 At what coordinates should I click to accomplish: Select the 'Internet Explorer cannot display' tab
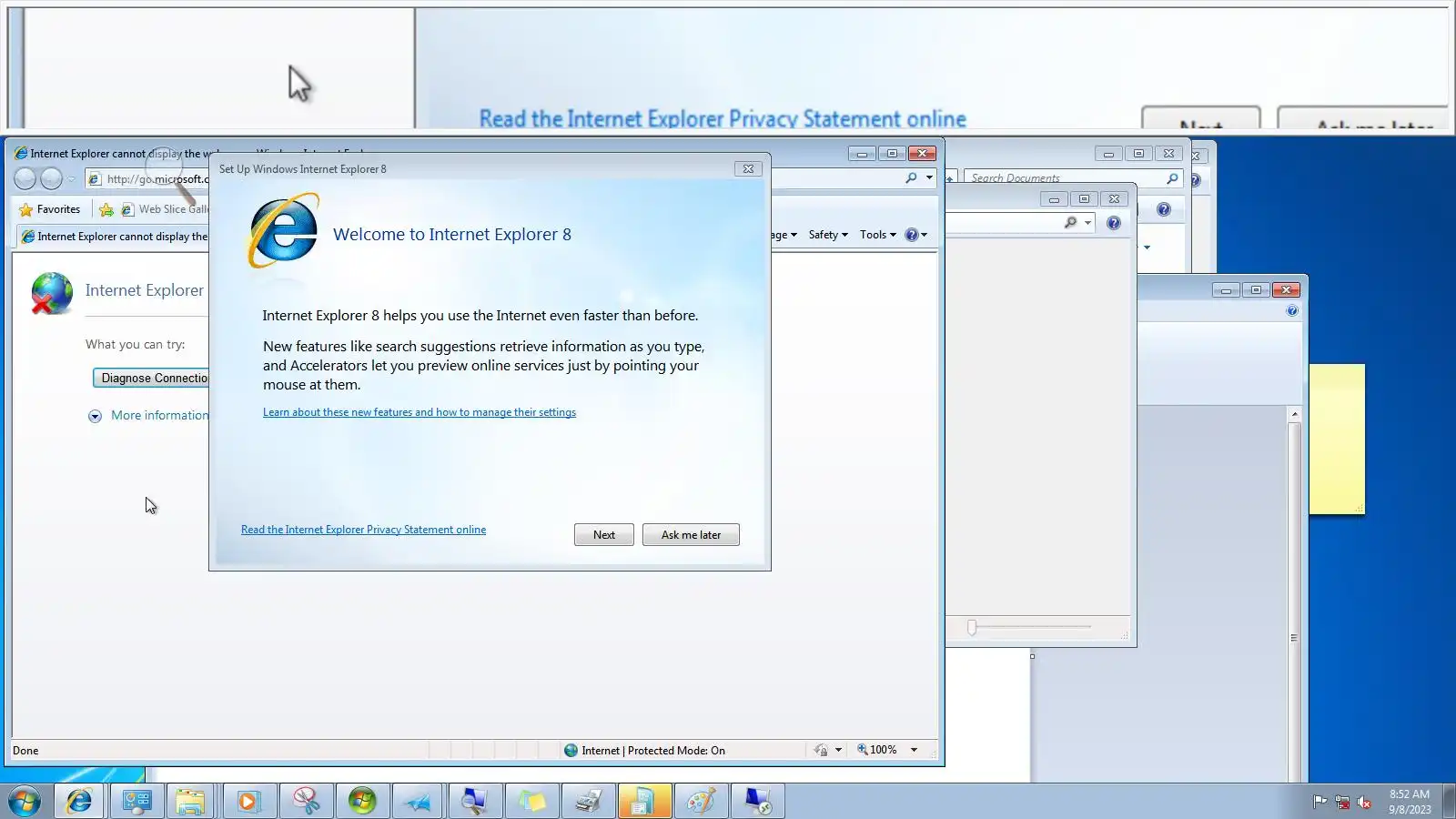(114, 237)
